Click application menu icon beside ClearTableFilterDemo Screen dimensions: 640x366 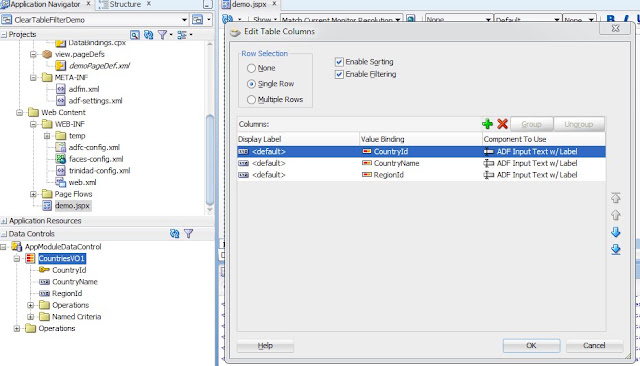198,20
